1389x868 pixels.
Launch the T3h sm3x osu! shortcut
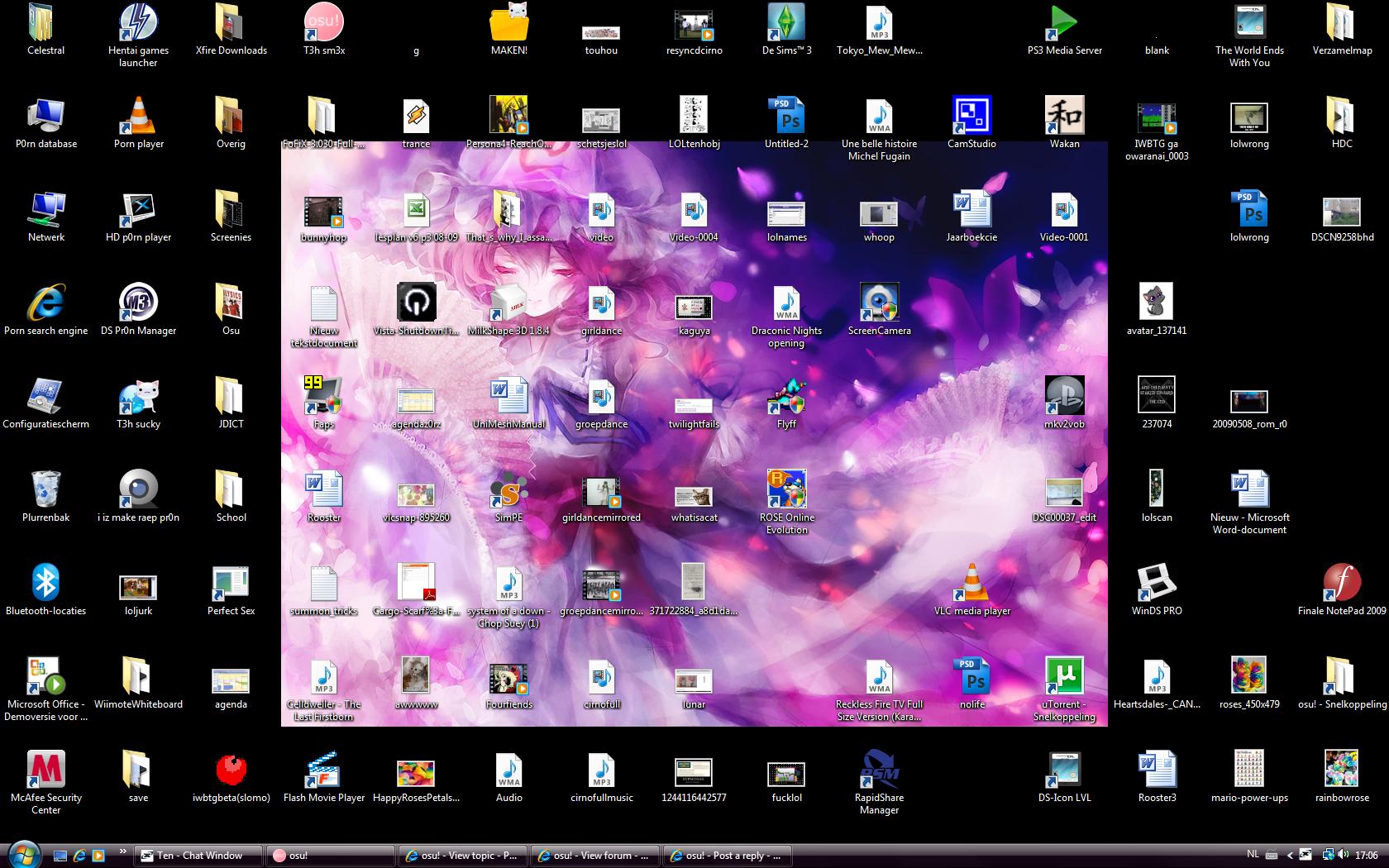coord(324,31)
